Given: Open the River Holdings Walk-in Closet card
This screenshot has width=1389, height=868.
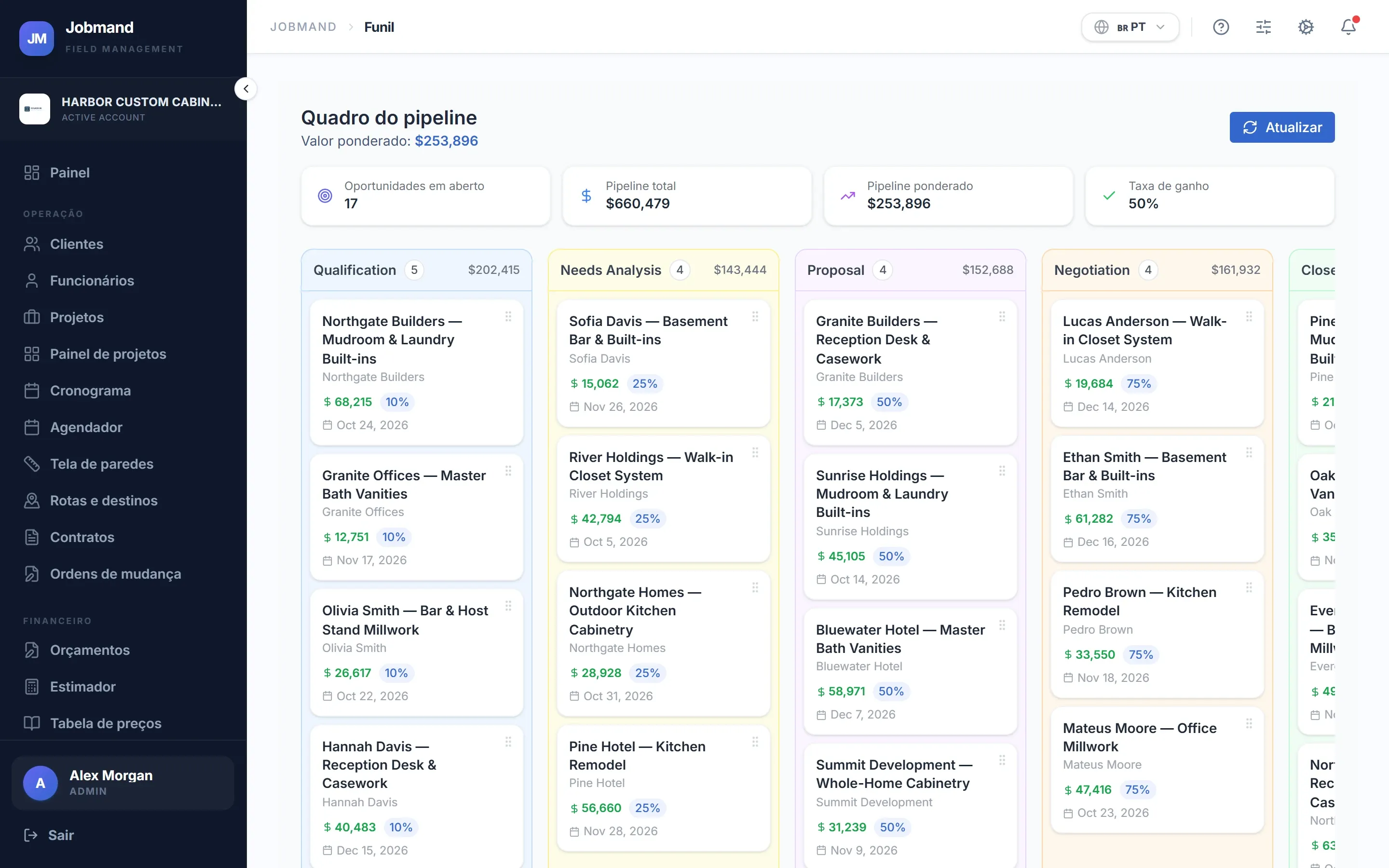Looking at the screenshot, I should point(664,500).
